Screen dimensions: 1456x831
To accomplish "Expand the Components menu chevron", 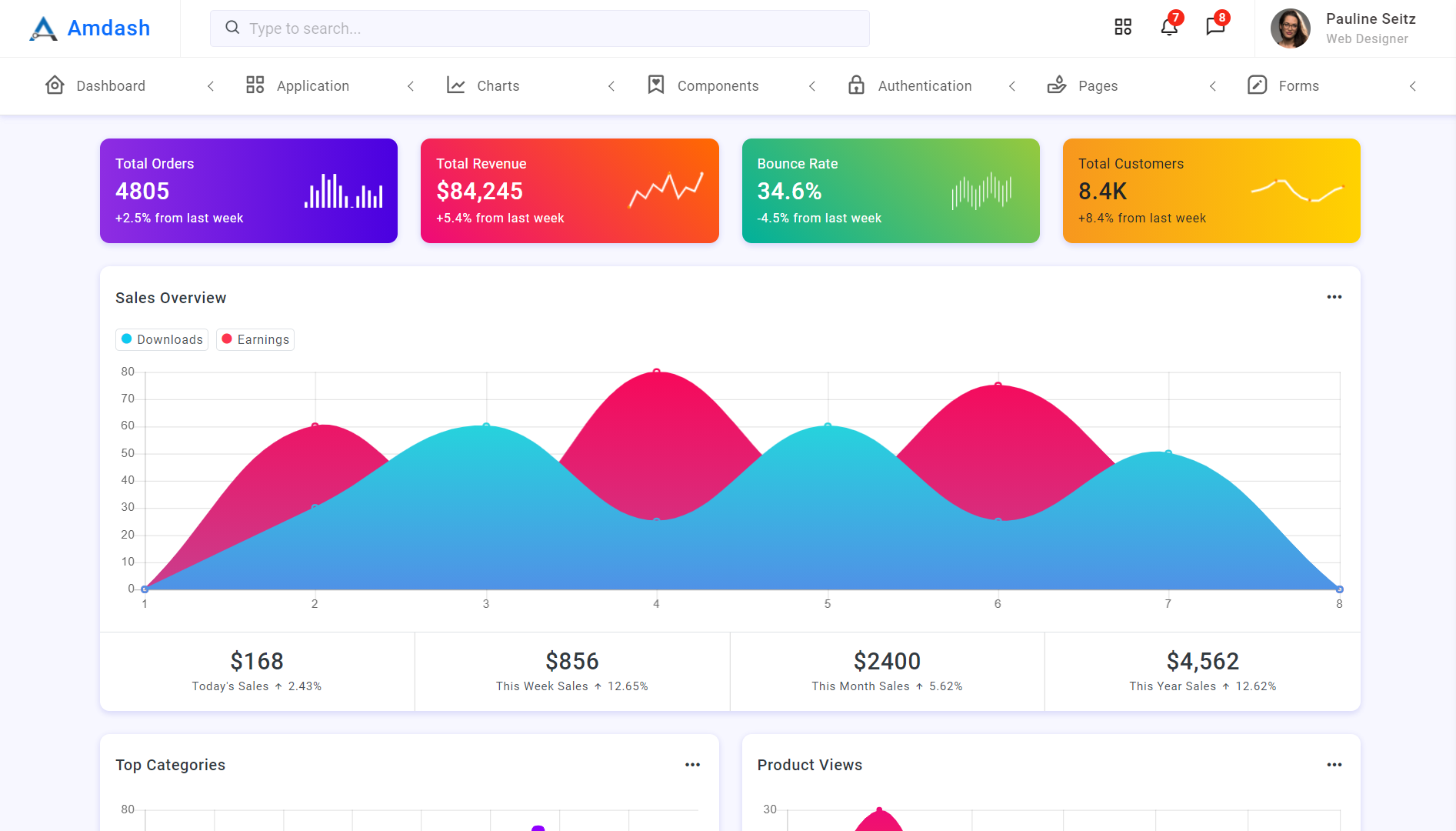I will pyautogui.click(x=812, y=86).
